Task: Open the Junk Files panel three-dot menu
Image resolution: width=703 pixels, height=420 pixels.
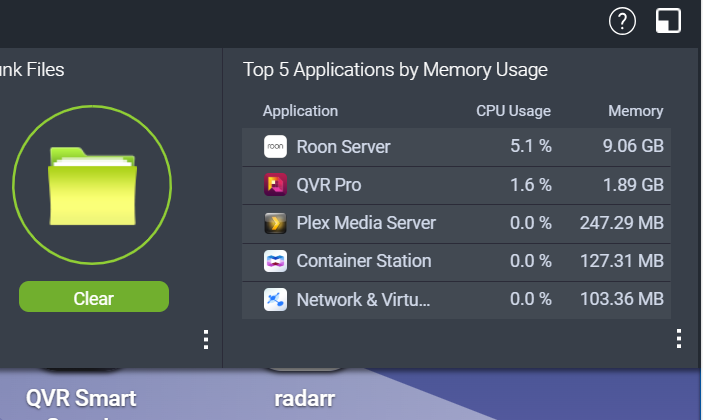Action: point(206,339)
